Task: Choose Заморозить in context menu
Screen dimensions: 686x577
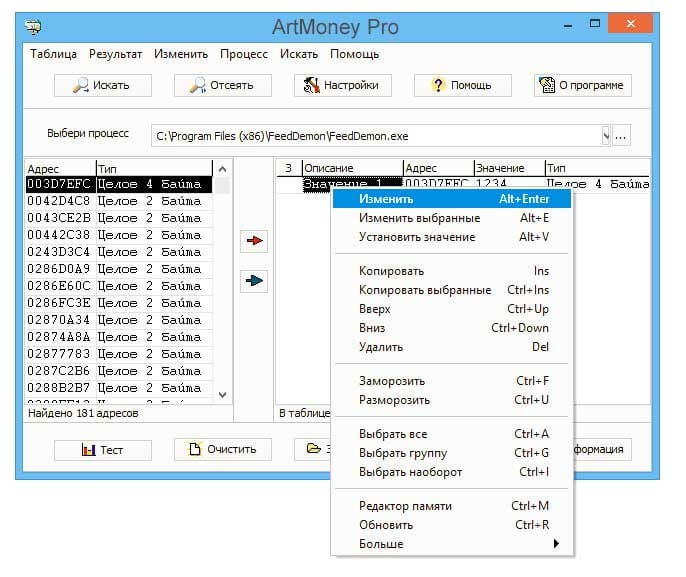Action: pyautogui.click(x=452, y=381)
